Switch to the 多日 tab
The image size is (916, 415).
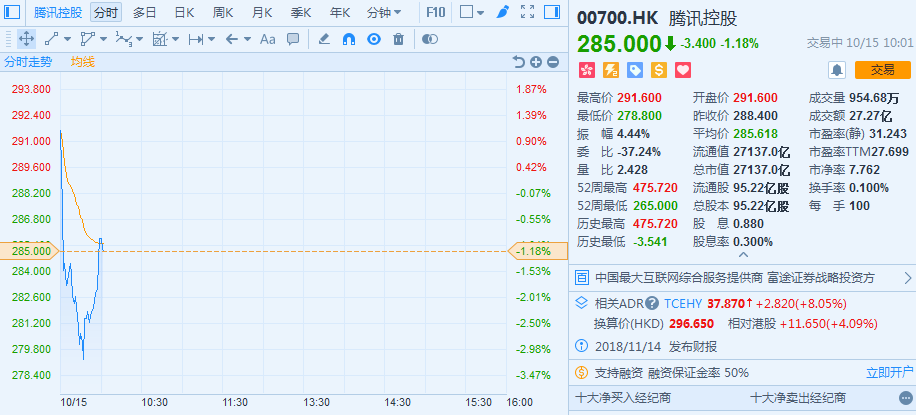(x=145, y=13)
